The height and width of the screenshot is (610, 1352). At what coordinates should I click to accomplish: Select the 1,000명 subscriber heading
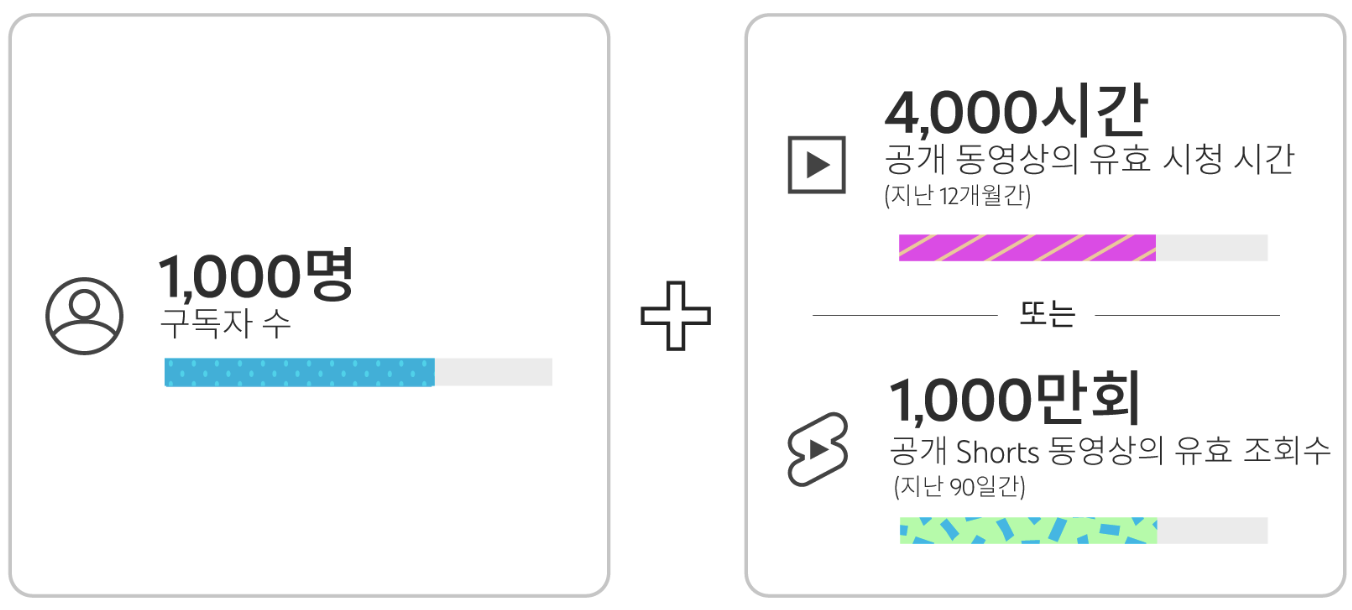click(x=257, y=276)
